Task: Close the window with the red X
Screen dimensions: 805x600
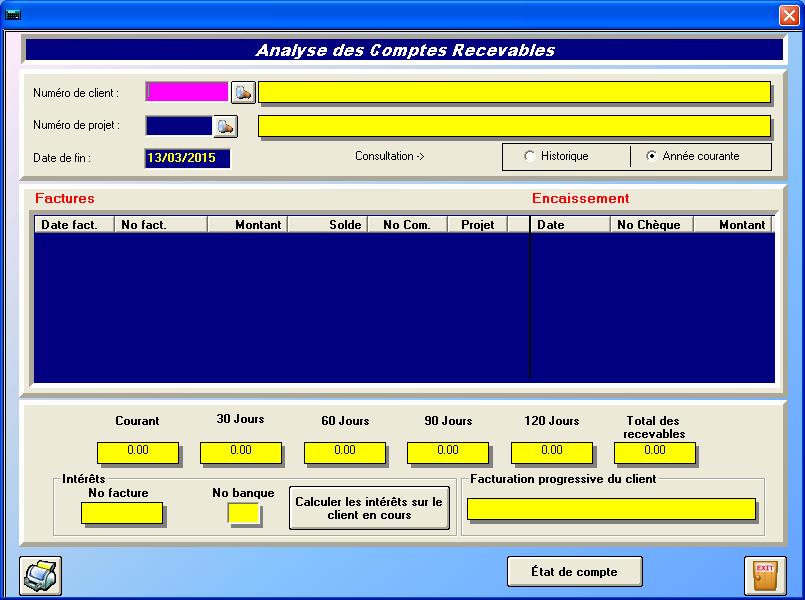Action: (x=788, y=15)
